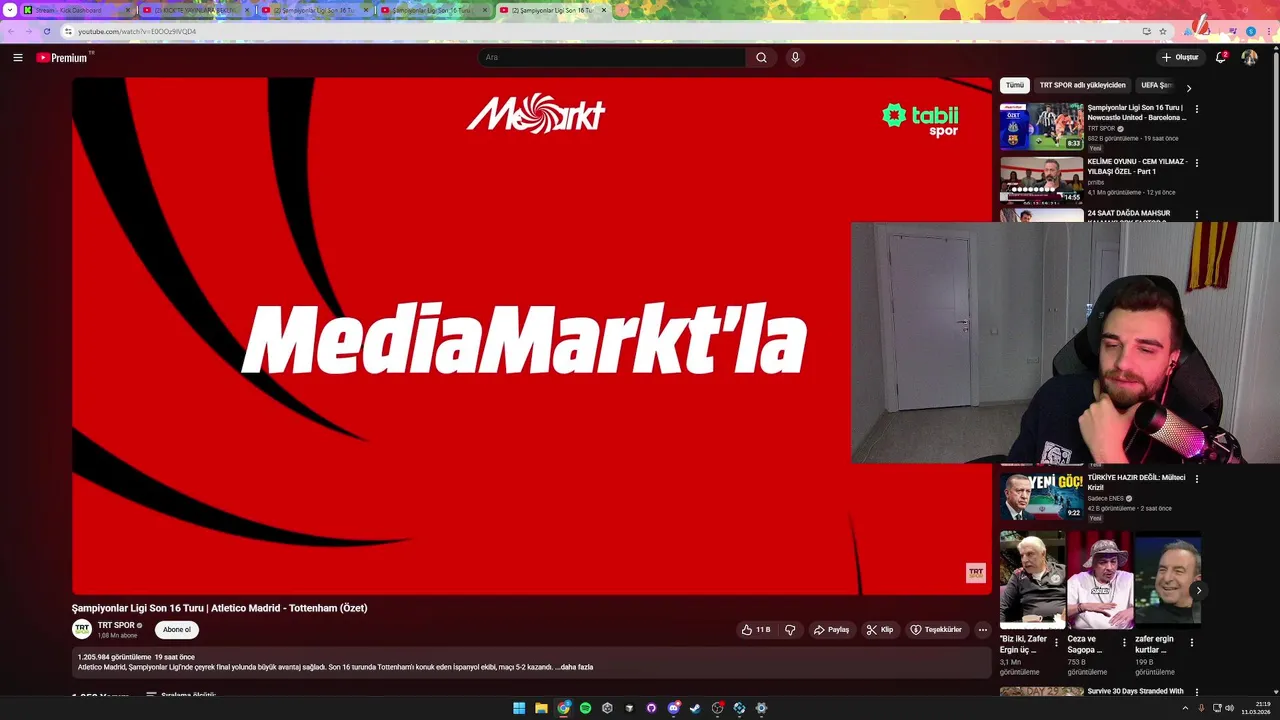Expand description with ...daha fazla

click(x=574, y=667)
